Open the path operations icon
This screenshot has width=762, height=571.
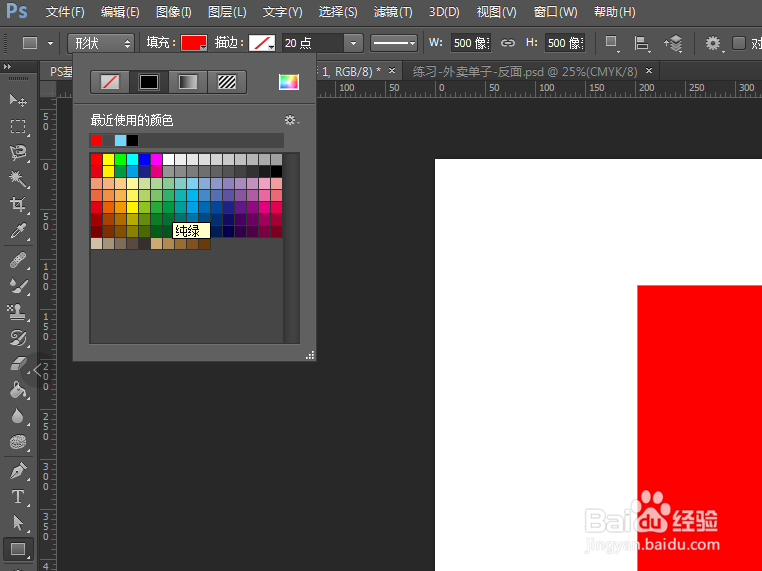[612, 43]
